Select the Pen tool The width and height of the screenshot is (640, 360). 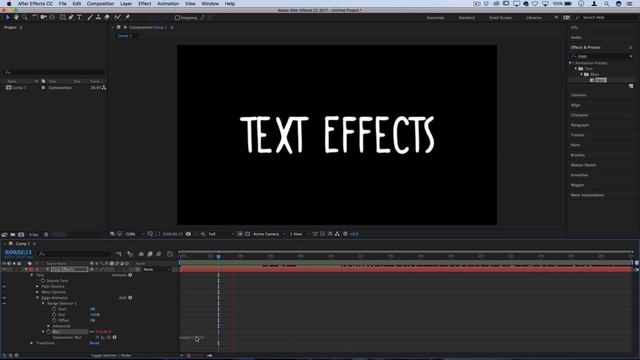tap(71, 18)
